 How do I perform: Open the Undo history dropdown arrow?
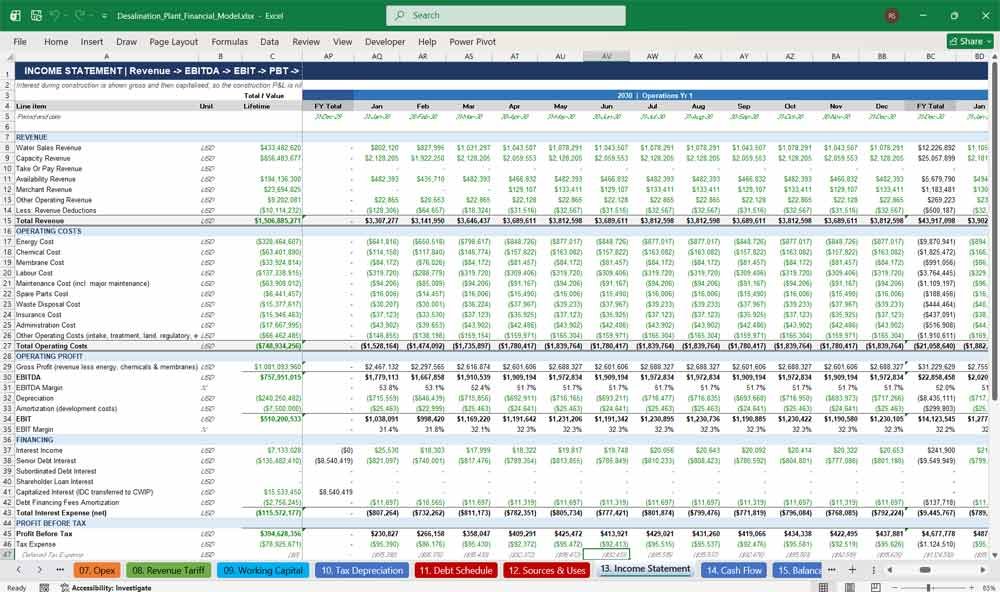tap(67, 16)
